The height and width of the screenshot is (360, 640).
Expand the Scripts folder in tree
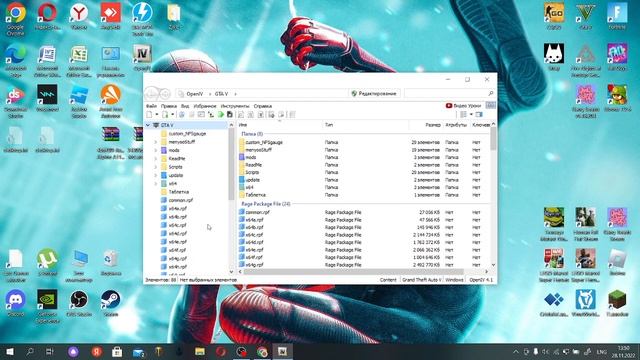156,167
